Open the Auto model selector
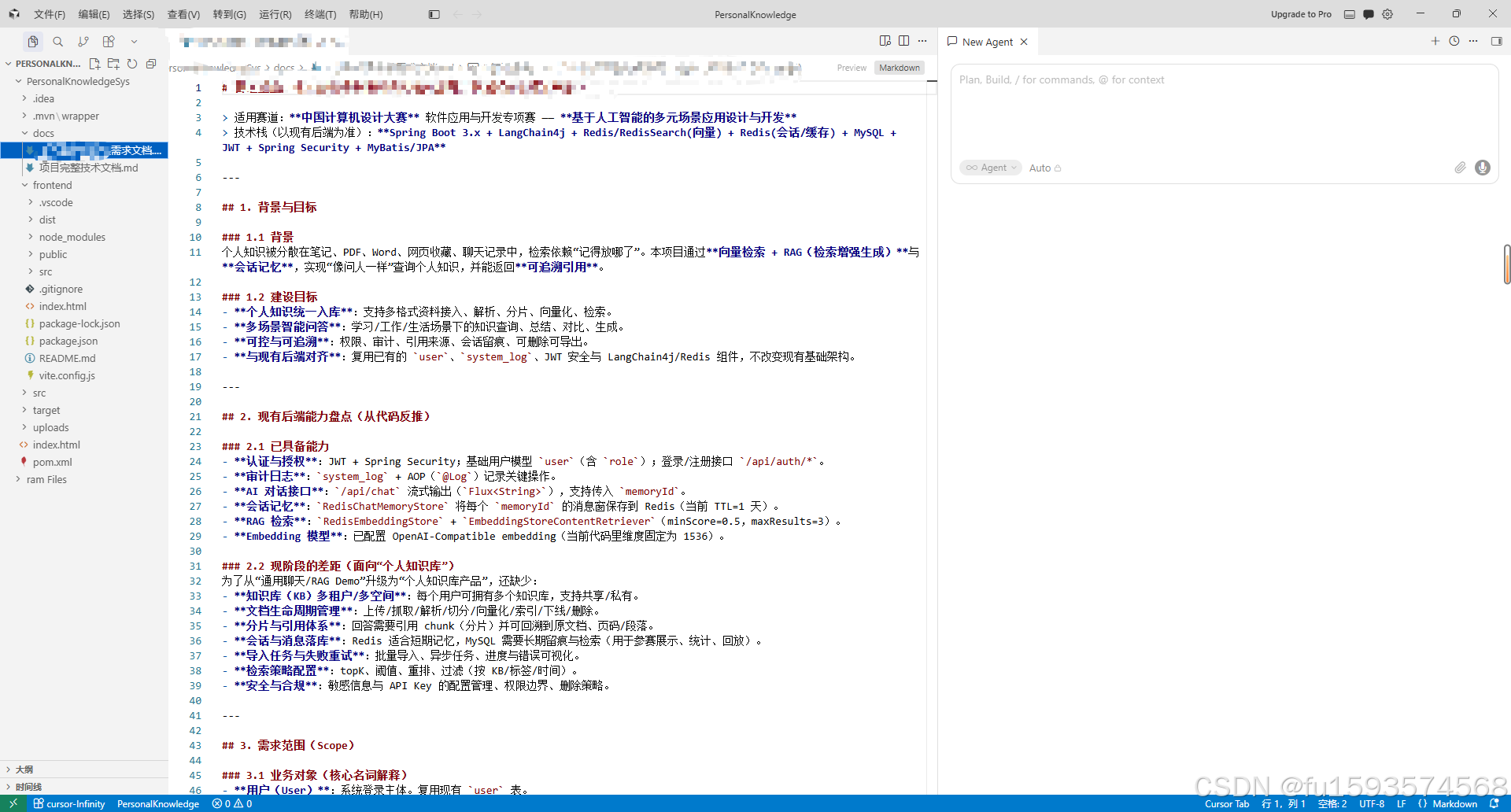Screen dimensions: 1511x812 pyautogui.click(x=1045, y=168)
